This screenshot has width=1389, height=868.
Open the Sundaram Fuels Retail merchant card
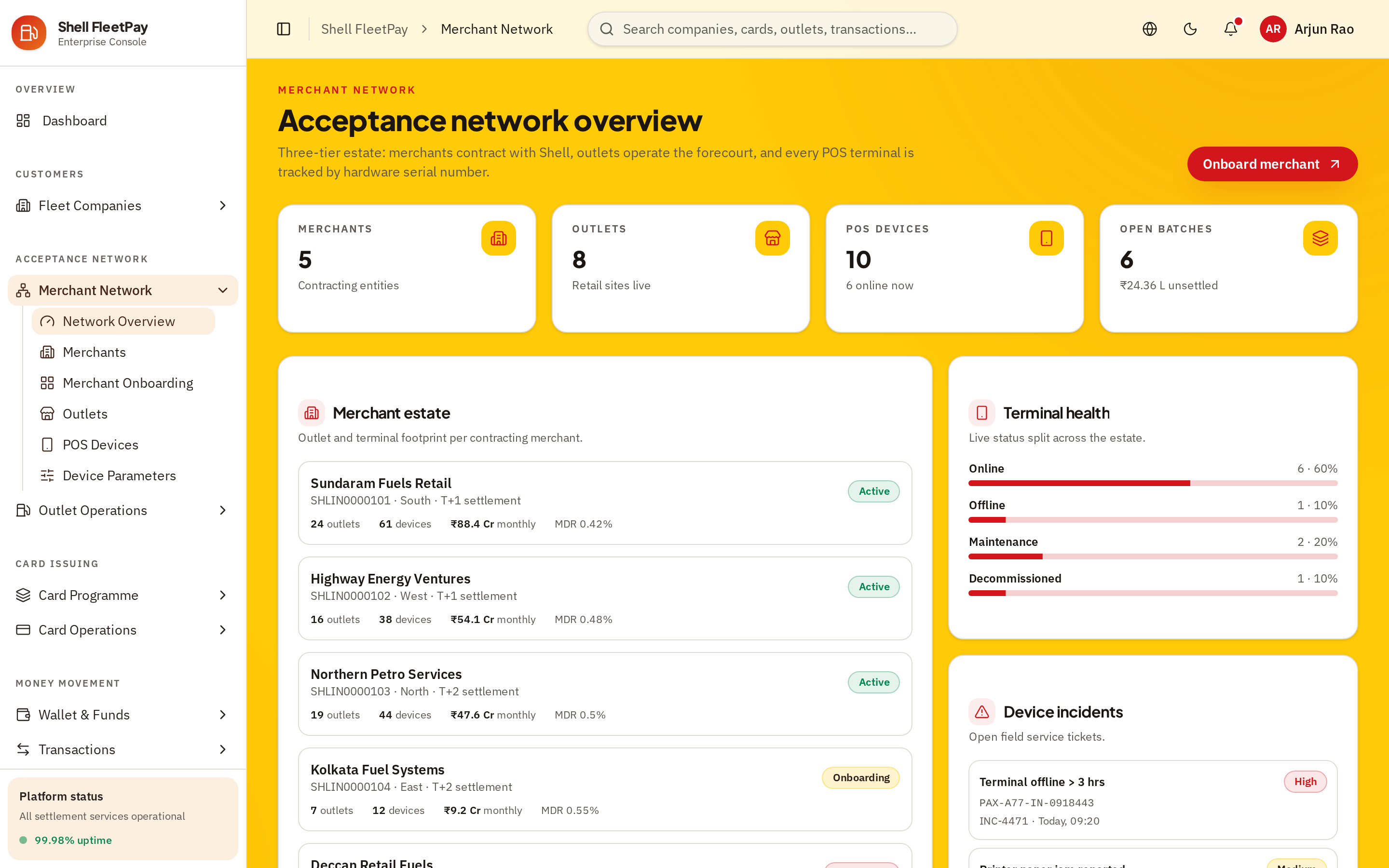pos(605,503)
